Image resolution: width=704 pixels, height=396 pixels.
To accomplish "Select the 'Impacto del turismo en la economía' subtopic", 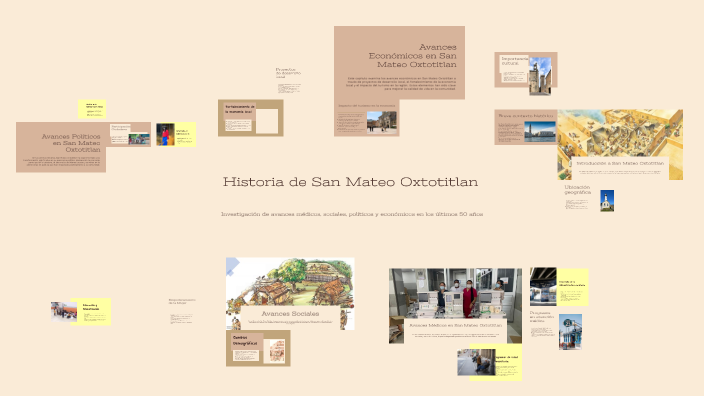I will [x=366, y=118].
